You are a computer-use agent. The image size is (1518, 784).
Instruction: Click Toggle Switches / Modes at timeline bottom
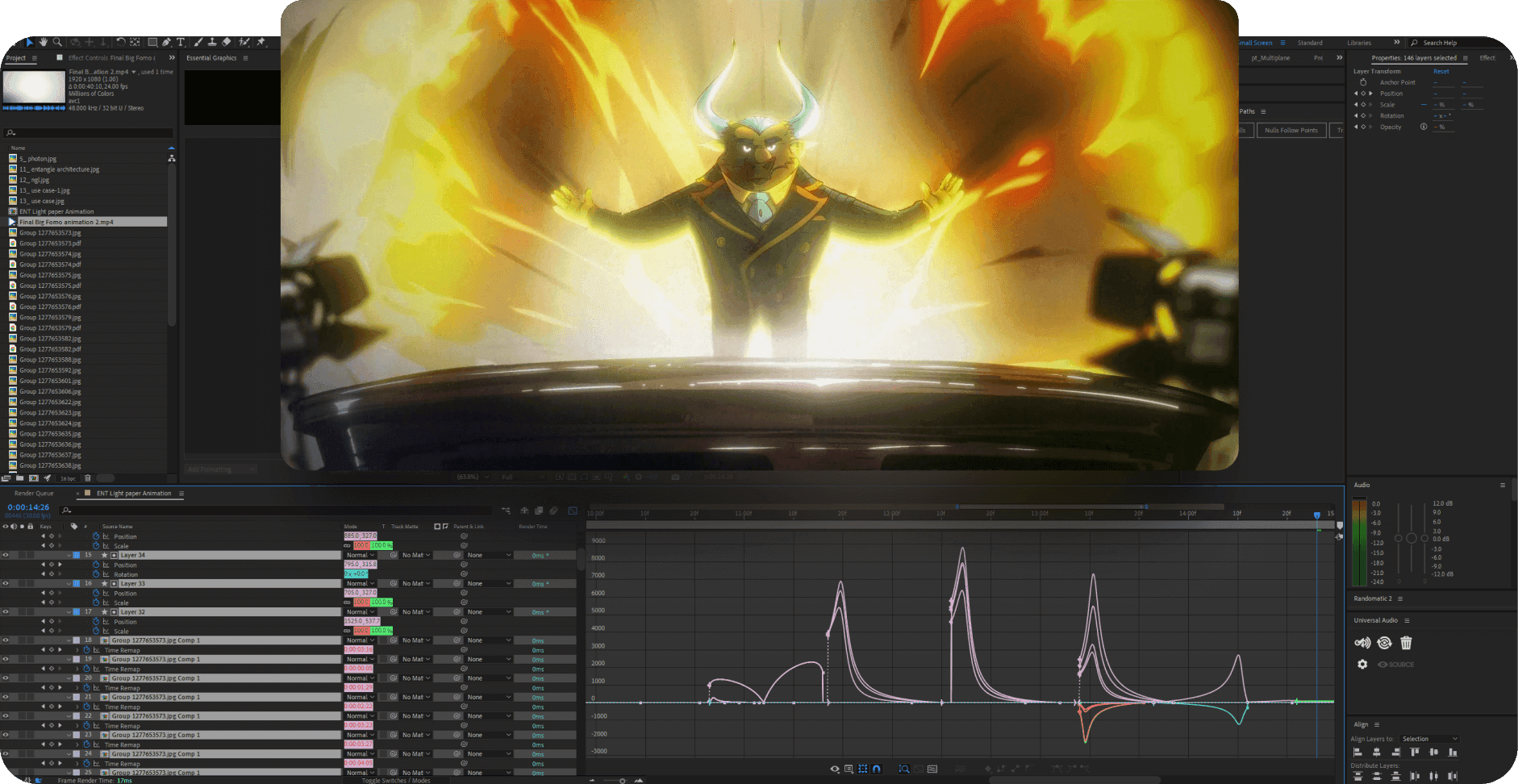[x=396, y=780]
